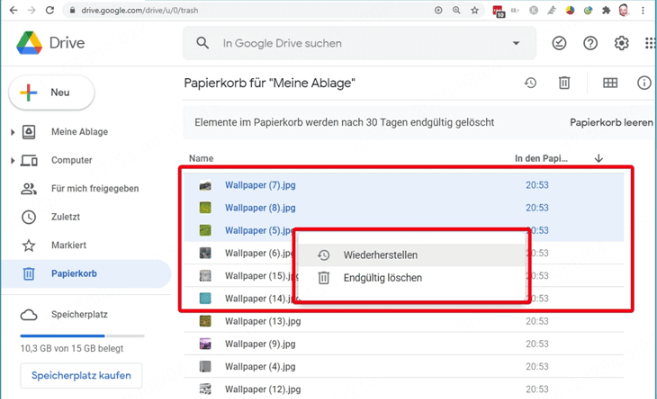Image resolution: width=657 pixels, height=399 pixels.
Task: Switch to grid layout view
Action: pyautogui.click(x=610, y=83)
